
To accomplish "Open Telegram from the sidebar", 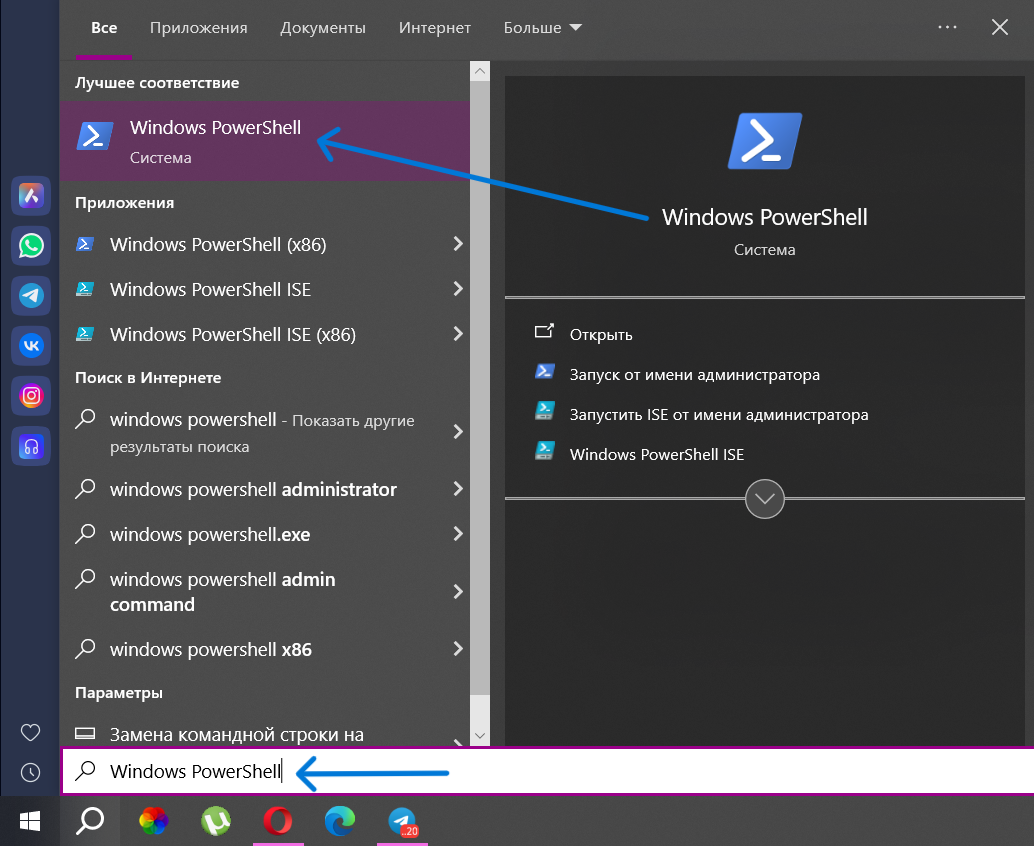I will tap(31, 295).
